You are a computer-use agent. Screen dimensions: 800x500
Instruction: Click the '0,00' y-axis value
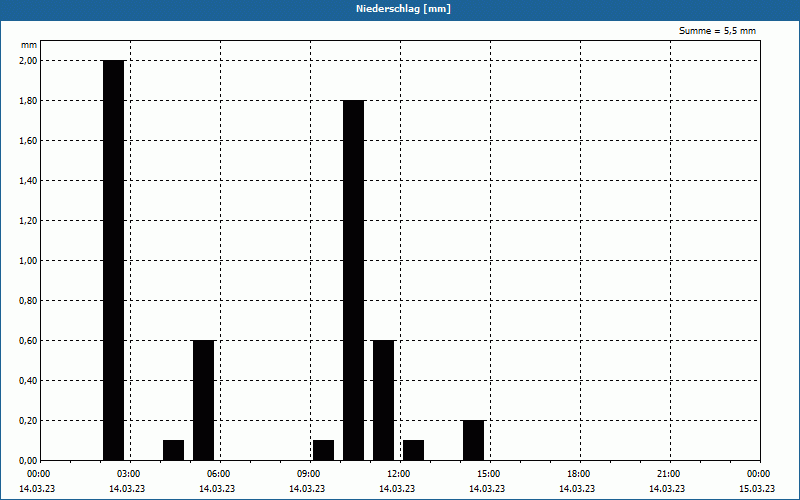(x=28, y=461)
